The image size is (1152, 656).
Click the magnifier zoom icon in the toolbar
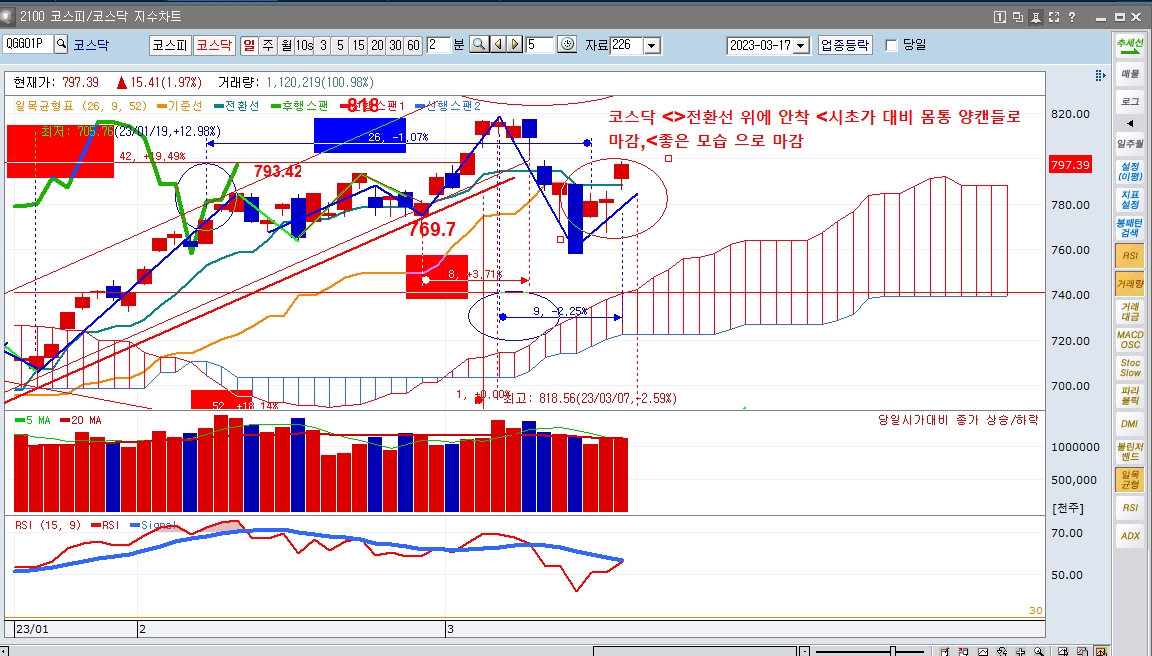coord(479,45)
